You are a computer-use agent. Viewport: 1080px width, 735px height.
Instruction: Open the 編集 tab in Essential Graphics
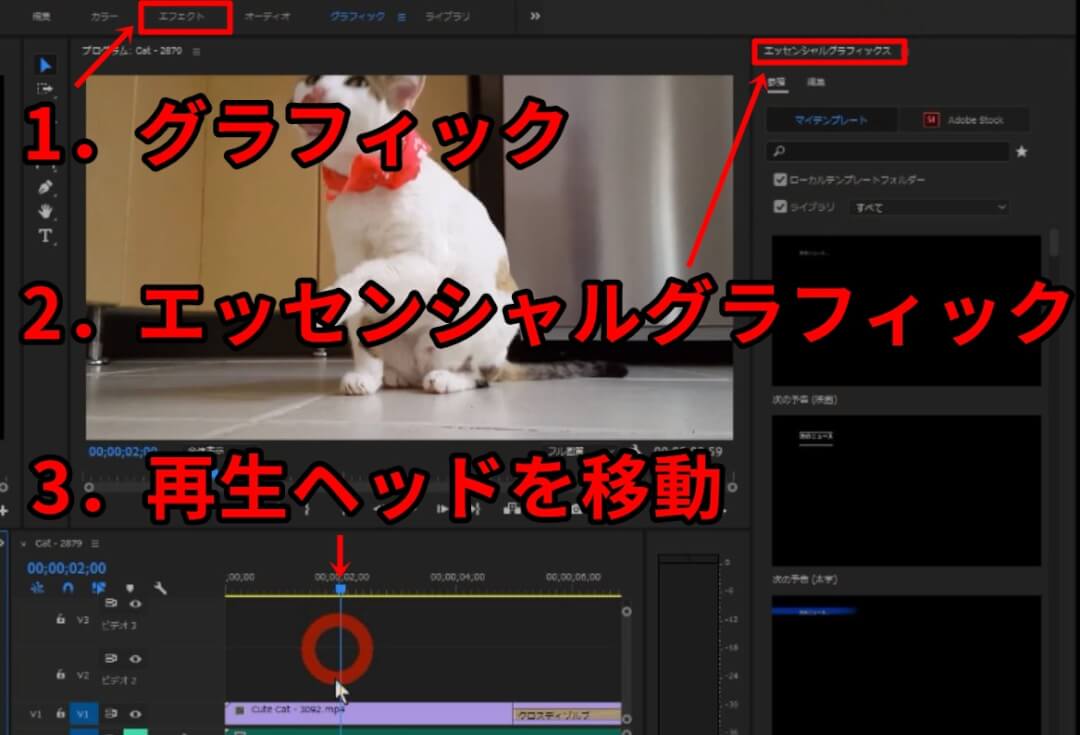pyautogui.click(x=816, y=82)
